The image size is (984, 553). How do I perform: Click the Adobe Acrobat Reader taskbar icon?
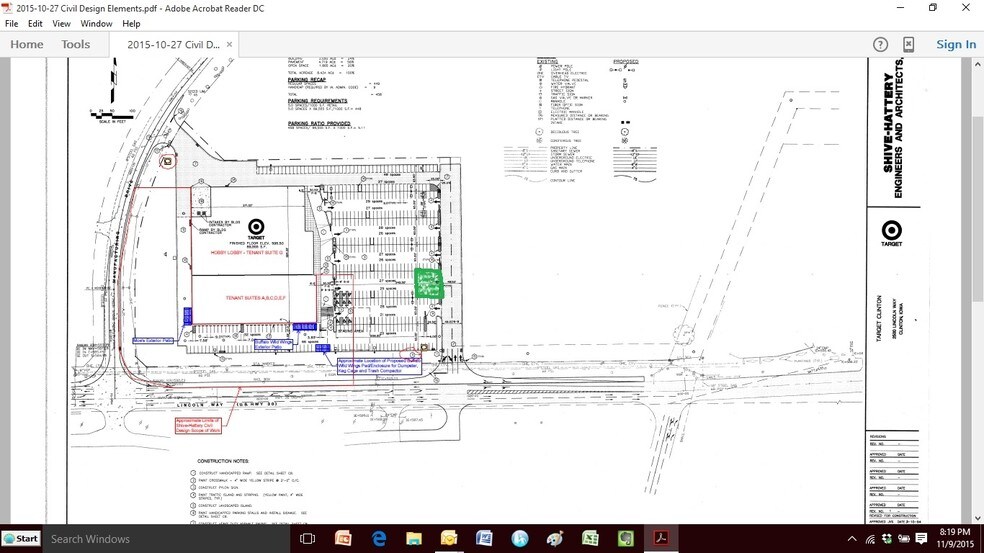[660, 539]
